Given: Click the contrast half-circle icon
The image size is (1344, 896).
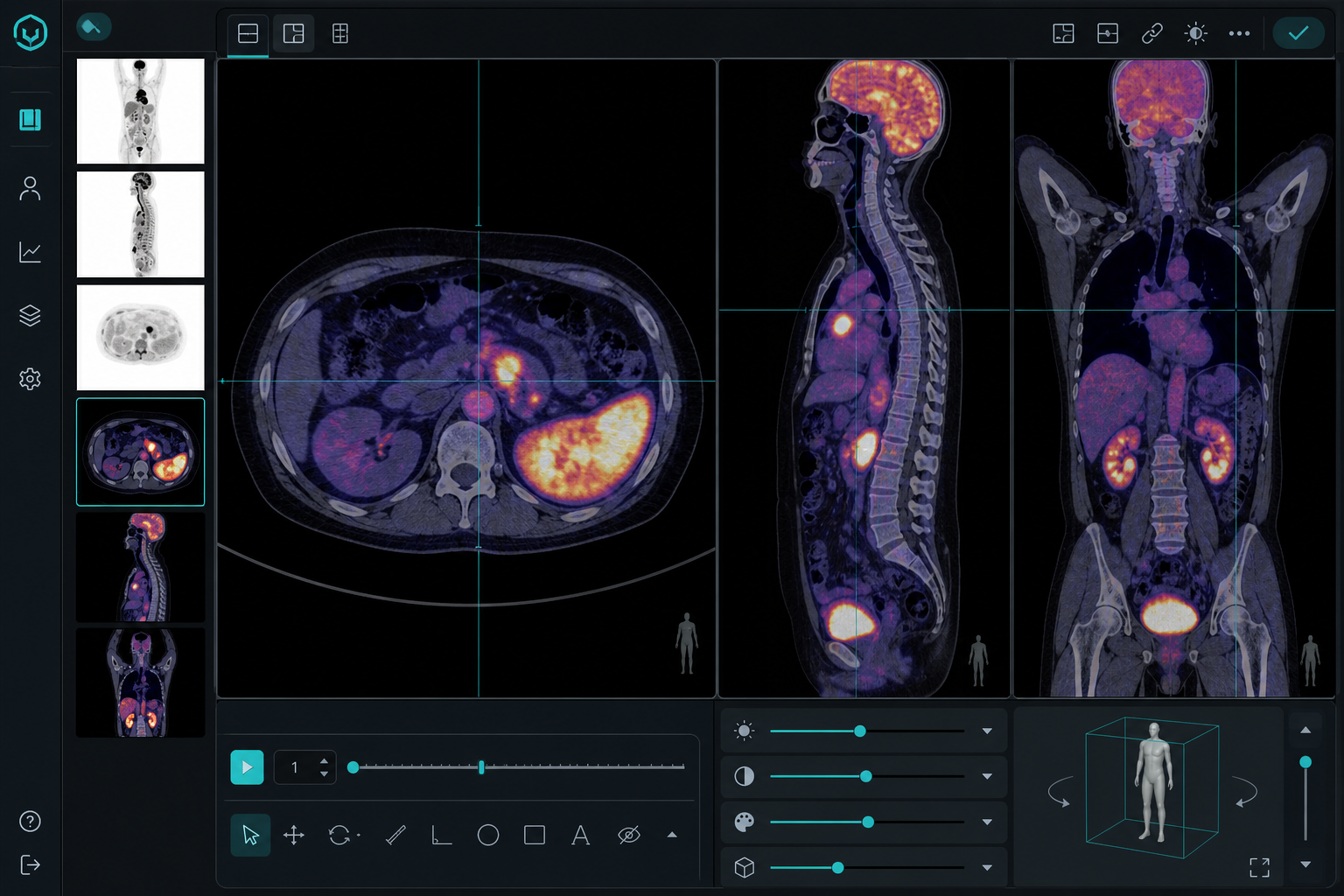Looking at the screenshot, I should (x=745, y=776).
